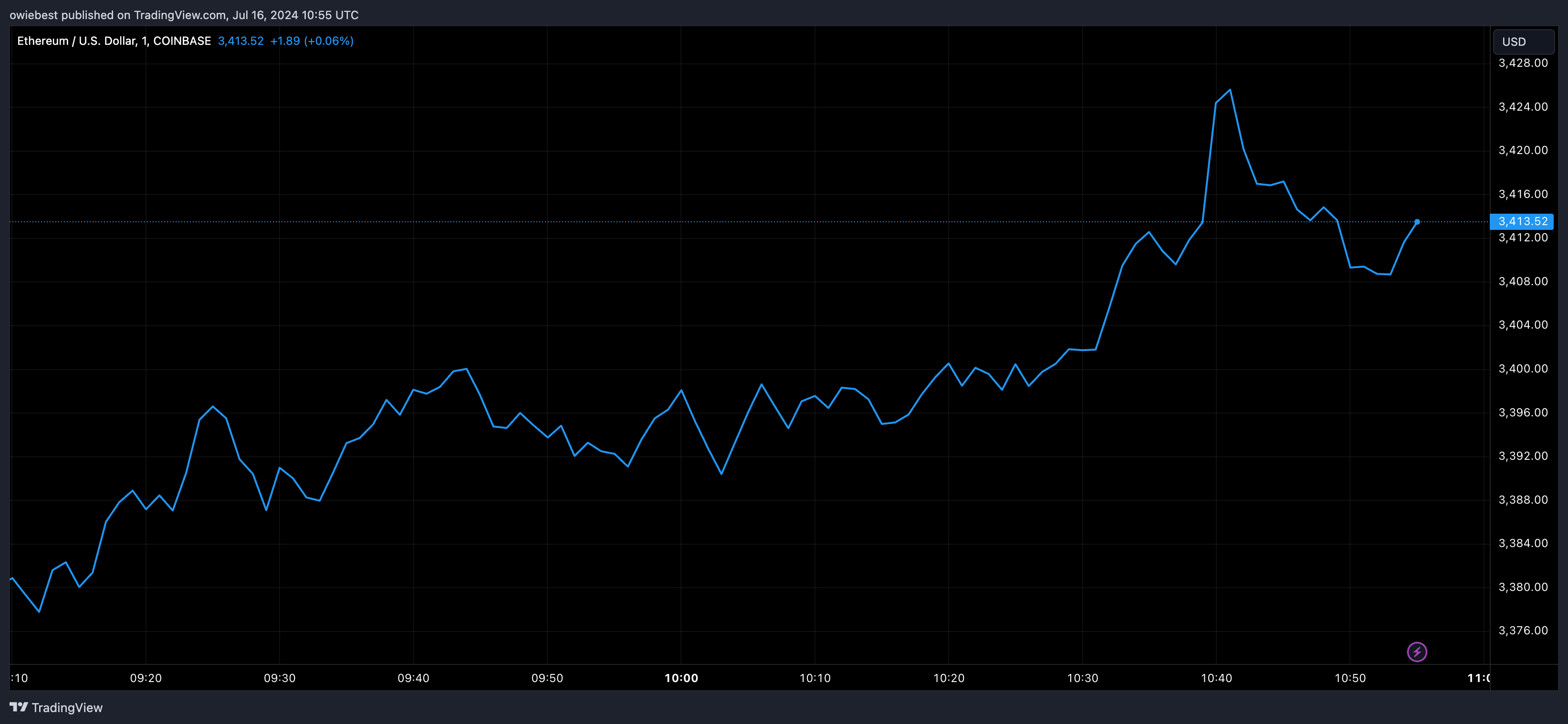Click the 3,413.52 value in chart legend
Viewport: 1568px width, 724px height.
point(240,41)
